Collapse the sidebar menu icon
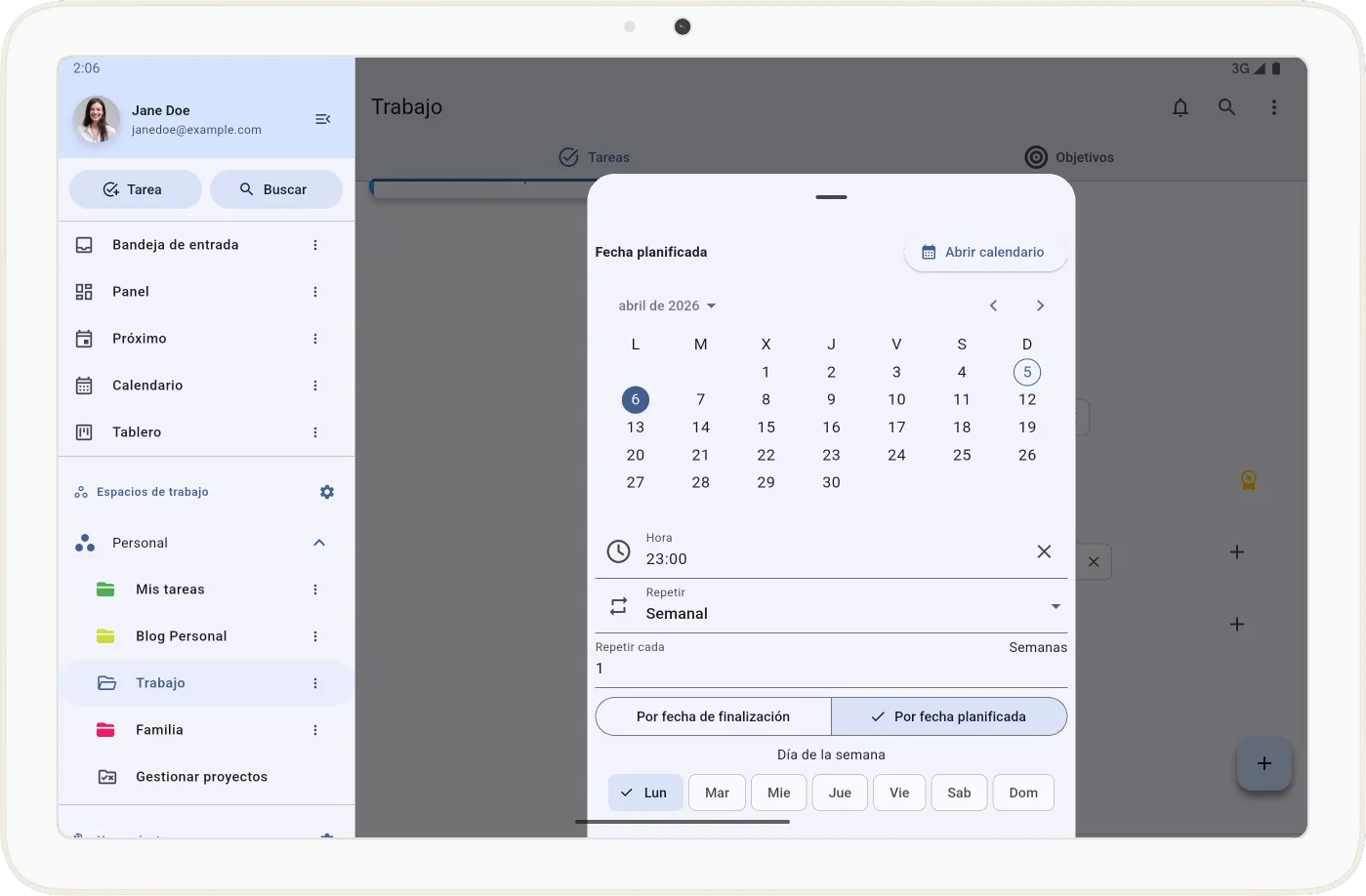The height and width of the screenshot is (896, 1366). click(323, 119)
